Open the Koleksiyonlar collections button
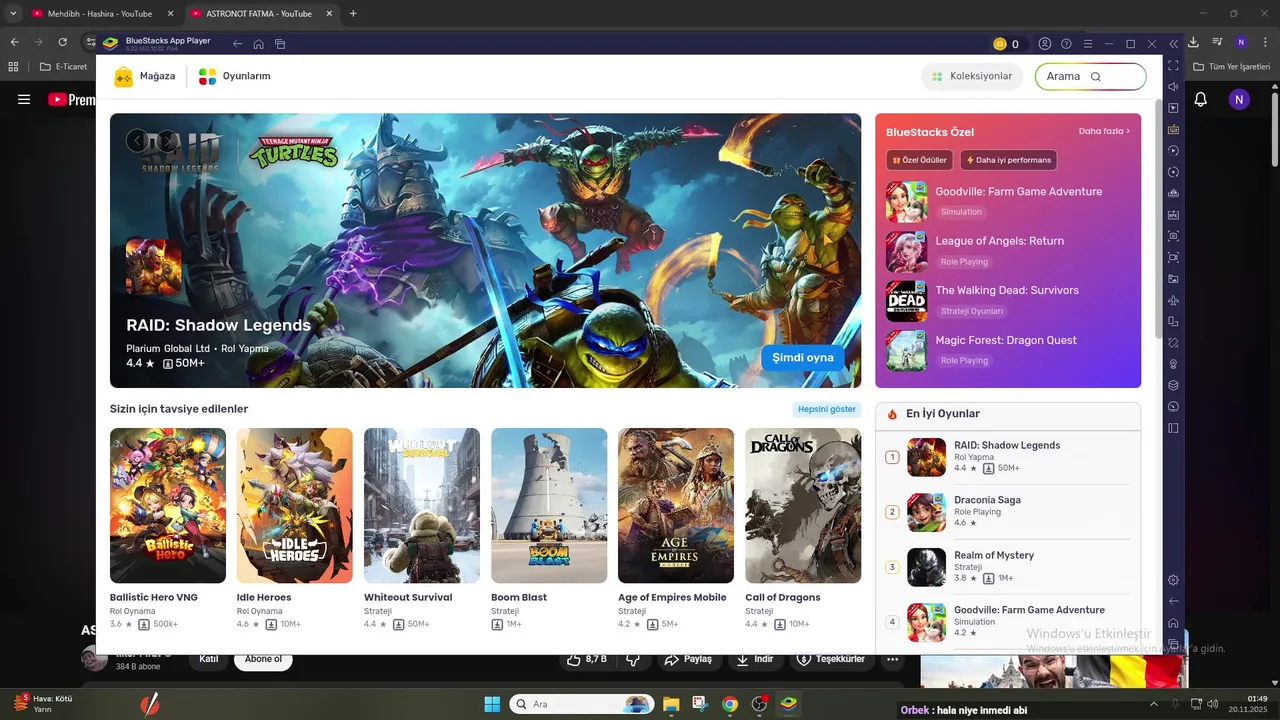The image size is (1280, 720). click(x=972, y=77)
